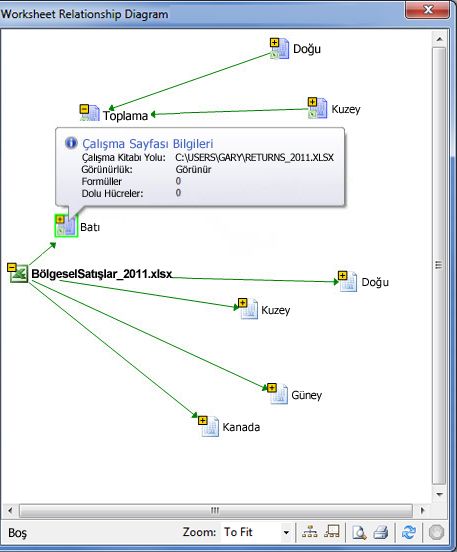Click the vertical scrollbar thumb
The image size is (457, 552).
(439, 266)
